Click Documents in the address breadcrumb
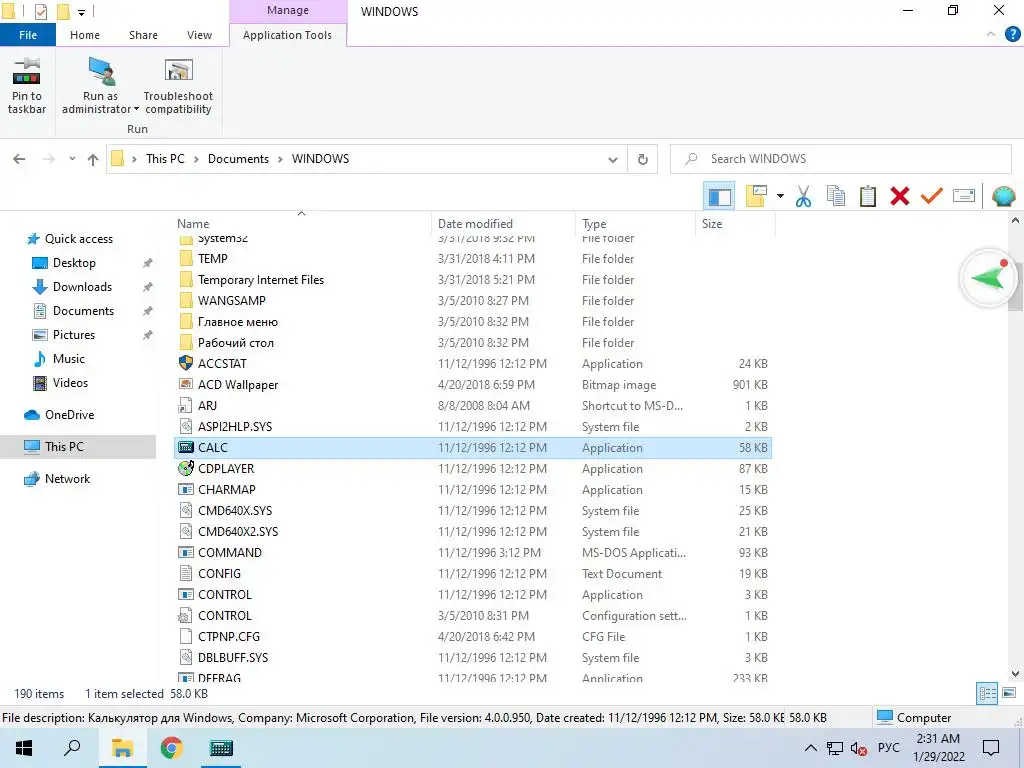 pos(238,159)
